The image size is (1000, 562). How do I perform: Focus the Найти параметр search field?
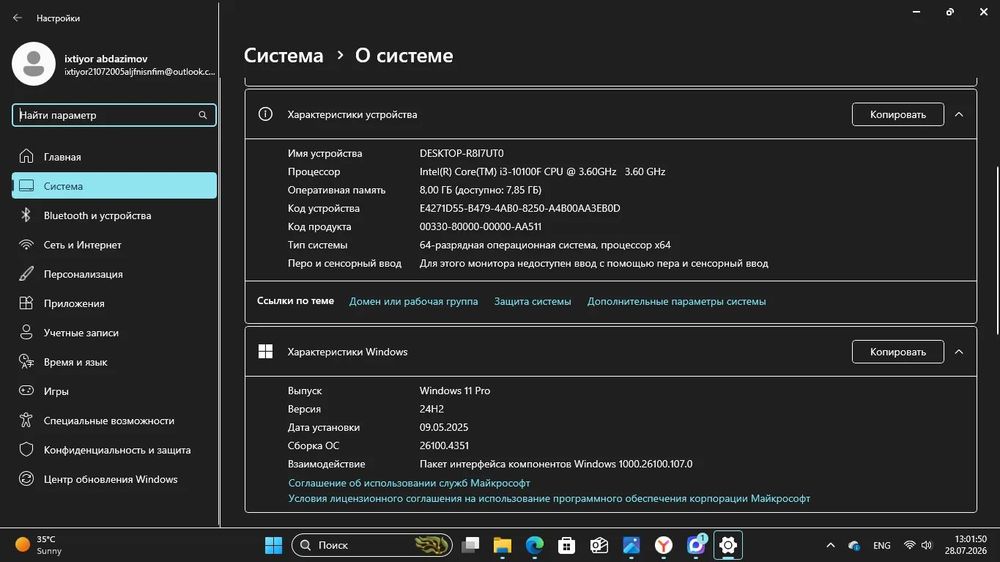click(114, 115)
